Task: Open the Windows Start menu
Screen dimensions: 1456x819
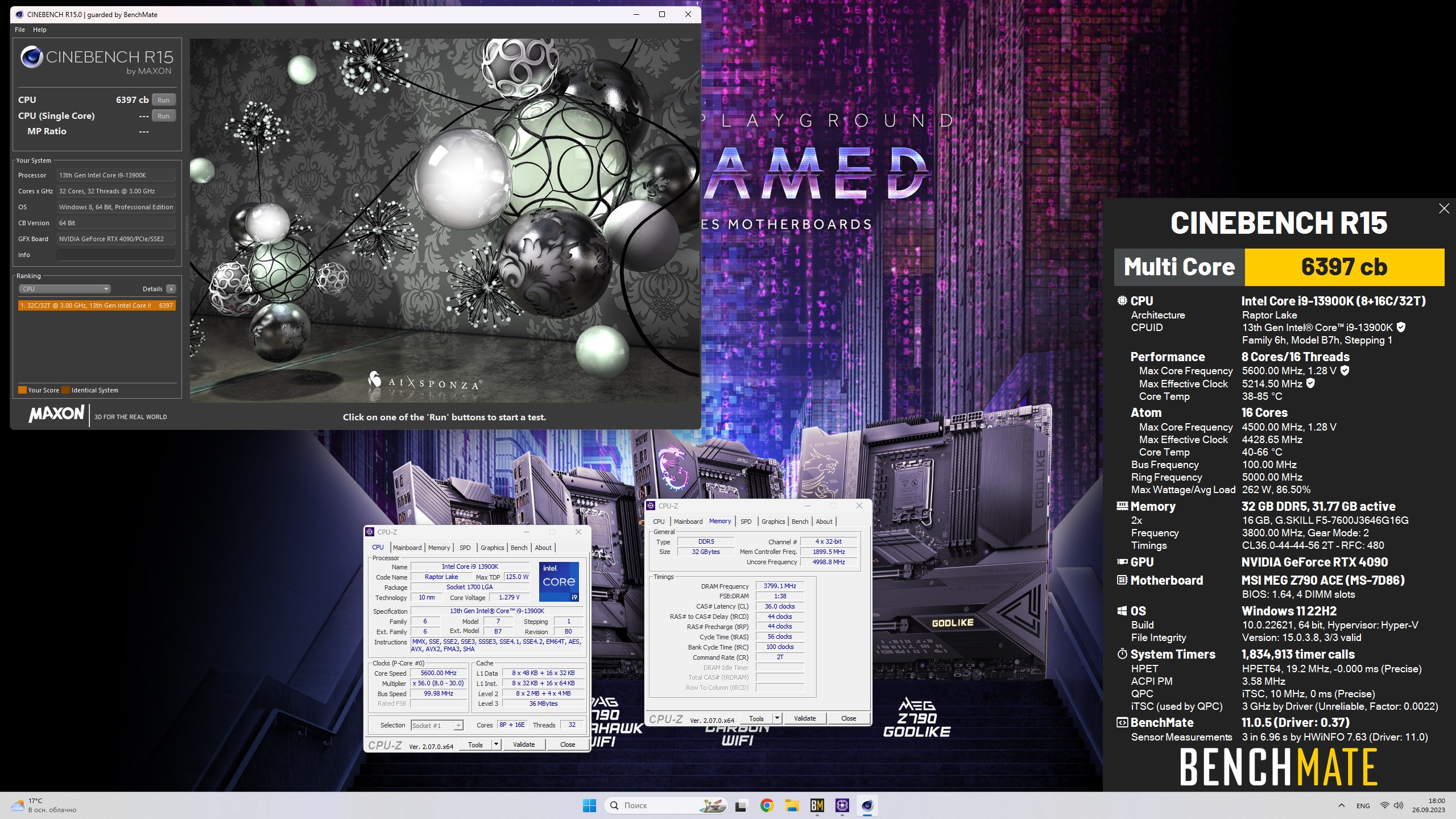Action: [590, 805]
